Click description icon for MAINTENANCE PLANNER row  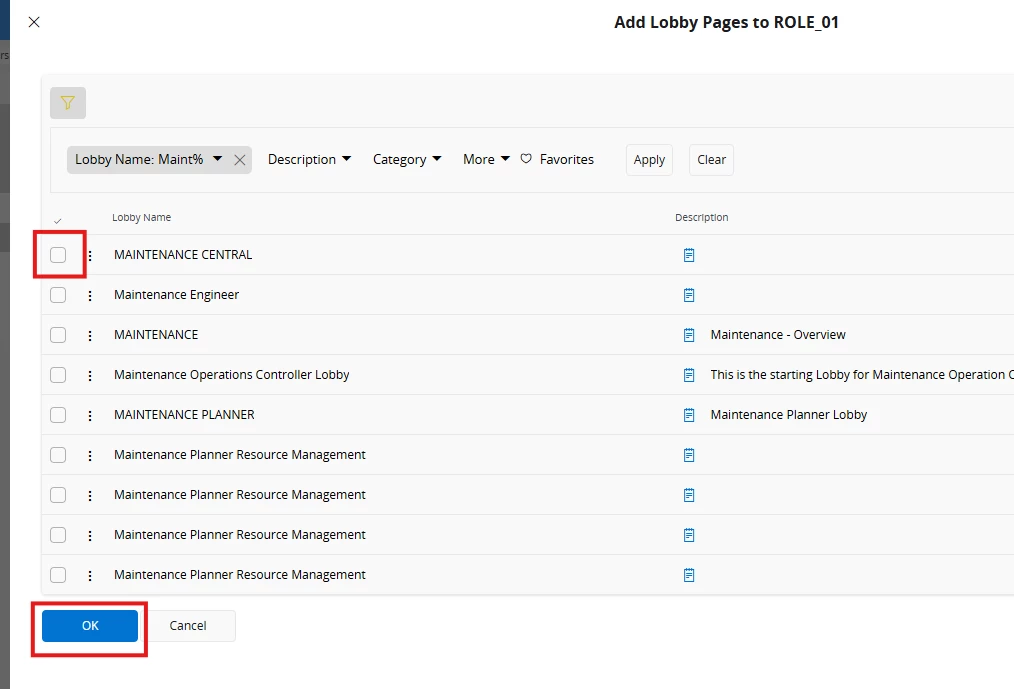(x=689, y=415)
